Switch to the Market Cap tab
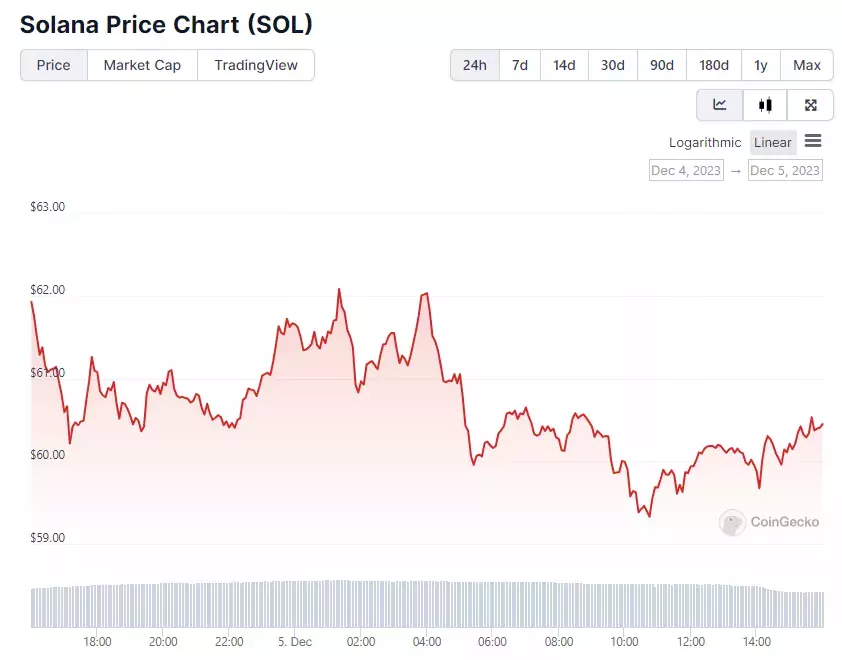842x660 pixels. click(x=142, y=65)
